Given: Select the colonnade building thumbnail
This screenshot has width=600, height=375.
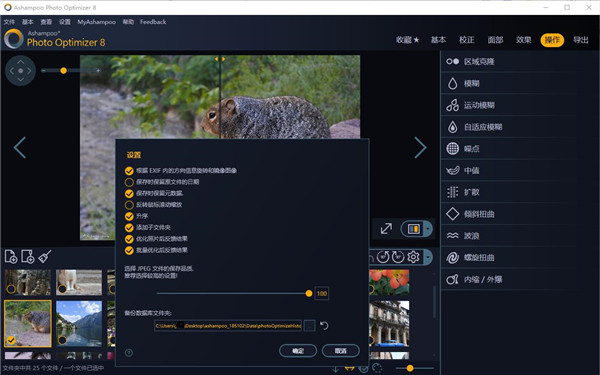Looking at the screenshot, I should pos(389,324).
